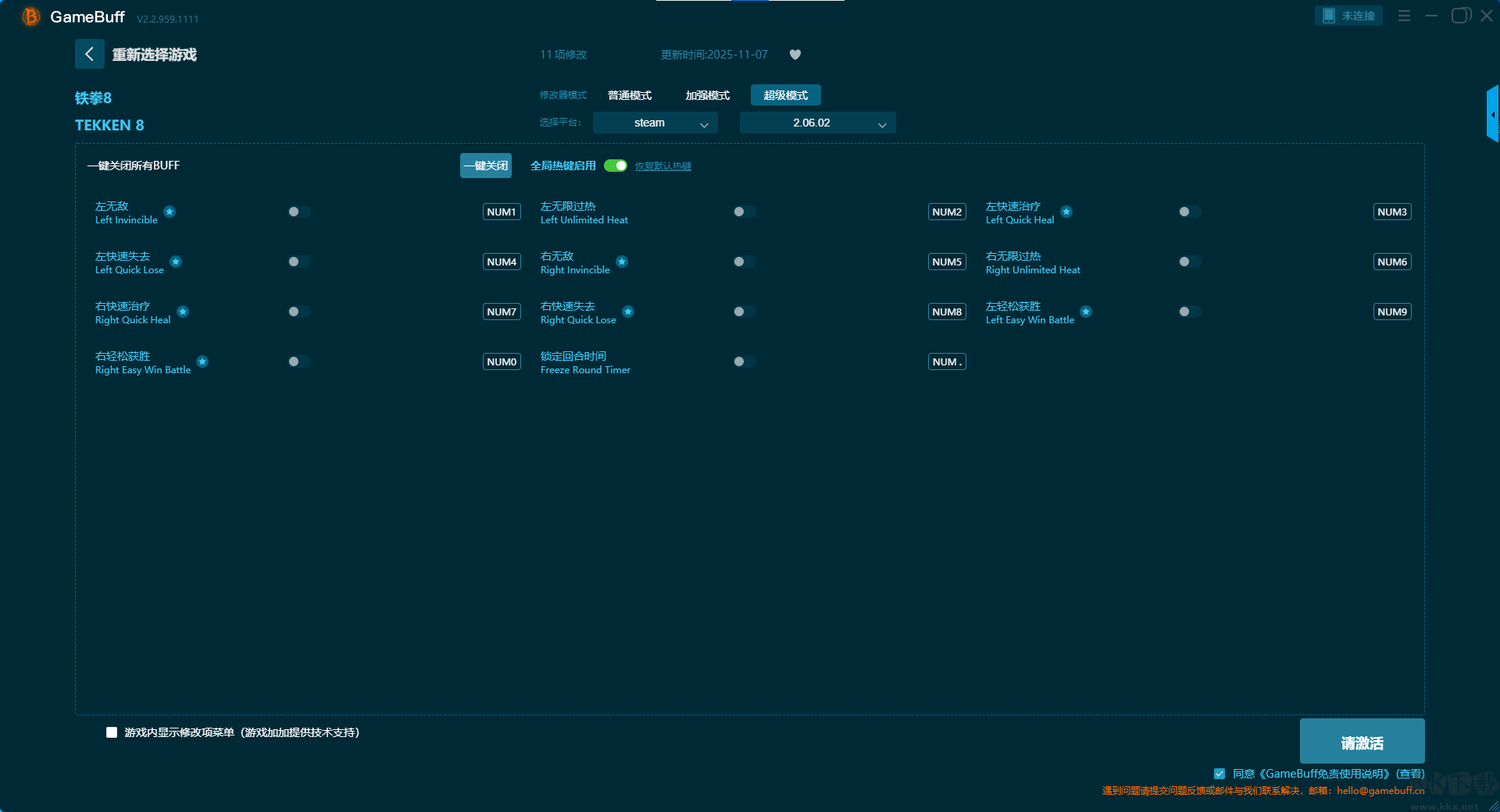The width and height of the screenshot is (1500, 812).
Task: Click the star icon next to Right Invincible
Action: [x=622, y=262]
